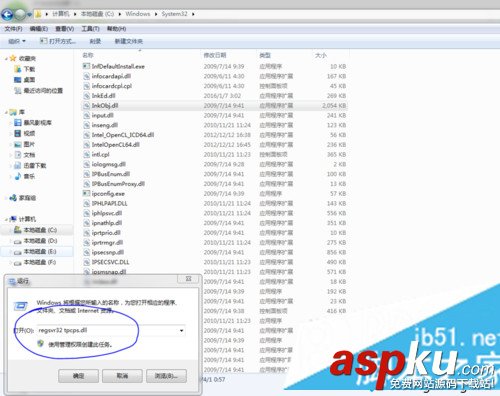Select the 迅雷下载 library icon
The image size is (500, 396).
18,165
